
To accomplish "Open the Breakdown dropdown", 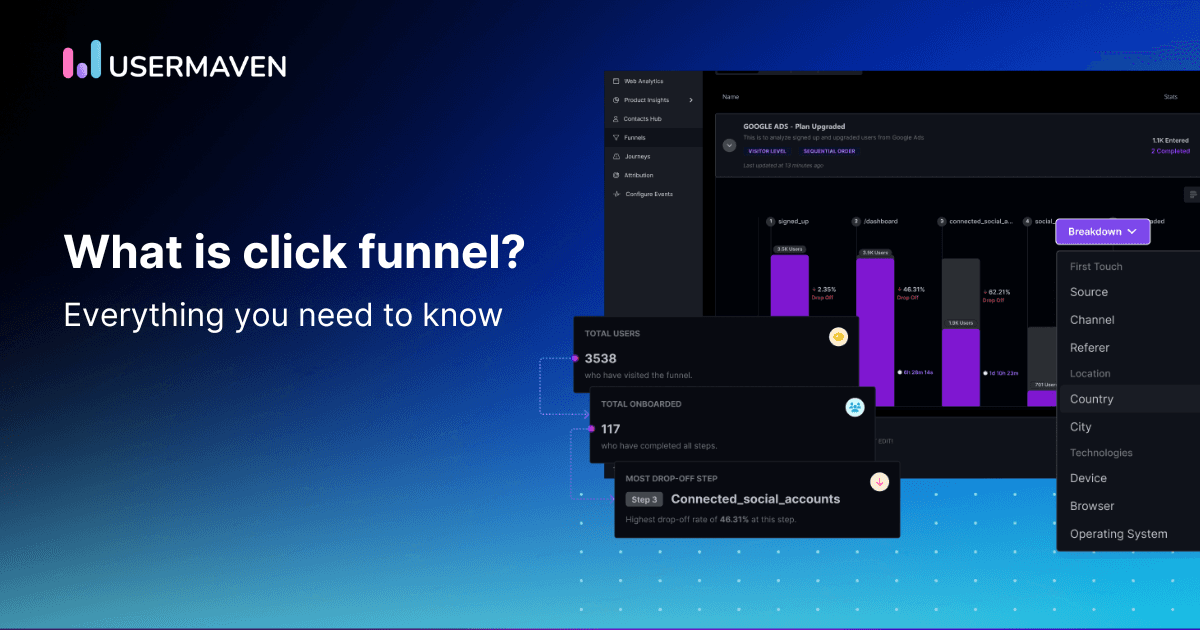I will click(1102, 232).
